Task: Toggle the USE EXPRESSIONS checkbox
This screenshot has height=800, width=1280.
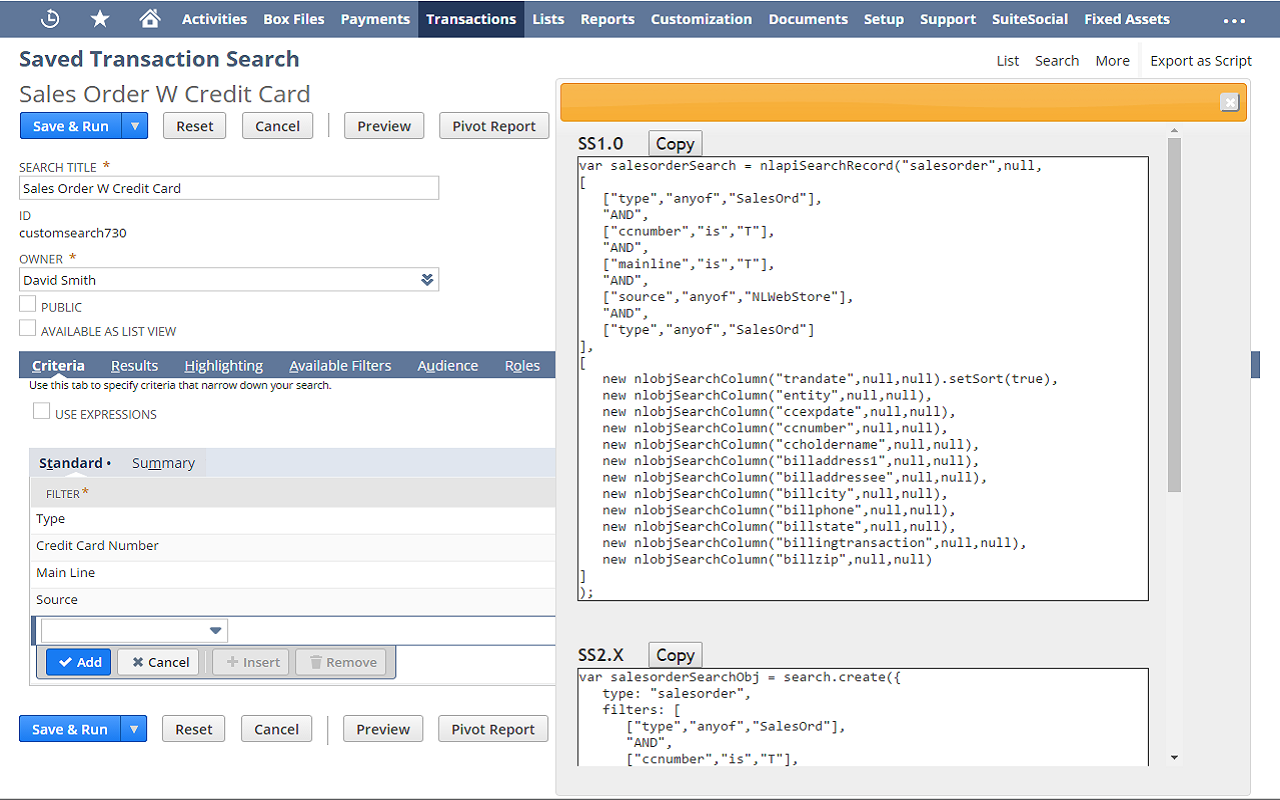Action: tap(40, 413)
